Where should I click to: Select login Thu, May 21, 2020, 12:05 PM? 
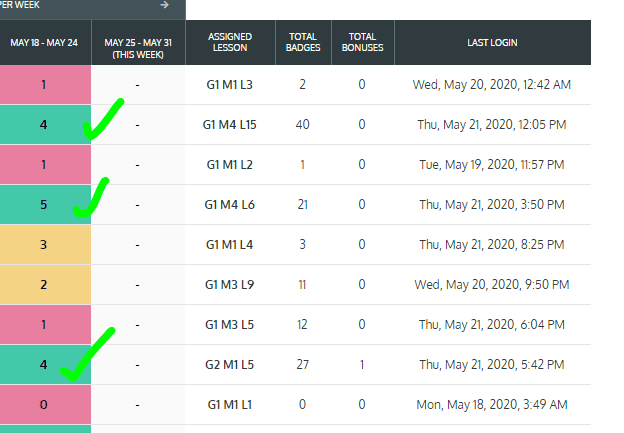(x=492, y=125)
